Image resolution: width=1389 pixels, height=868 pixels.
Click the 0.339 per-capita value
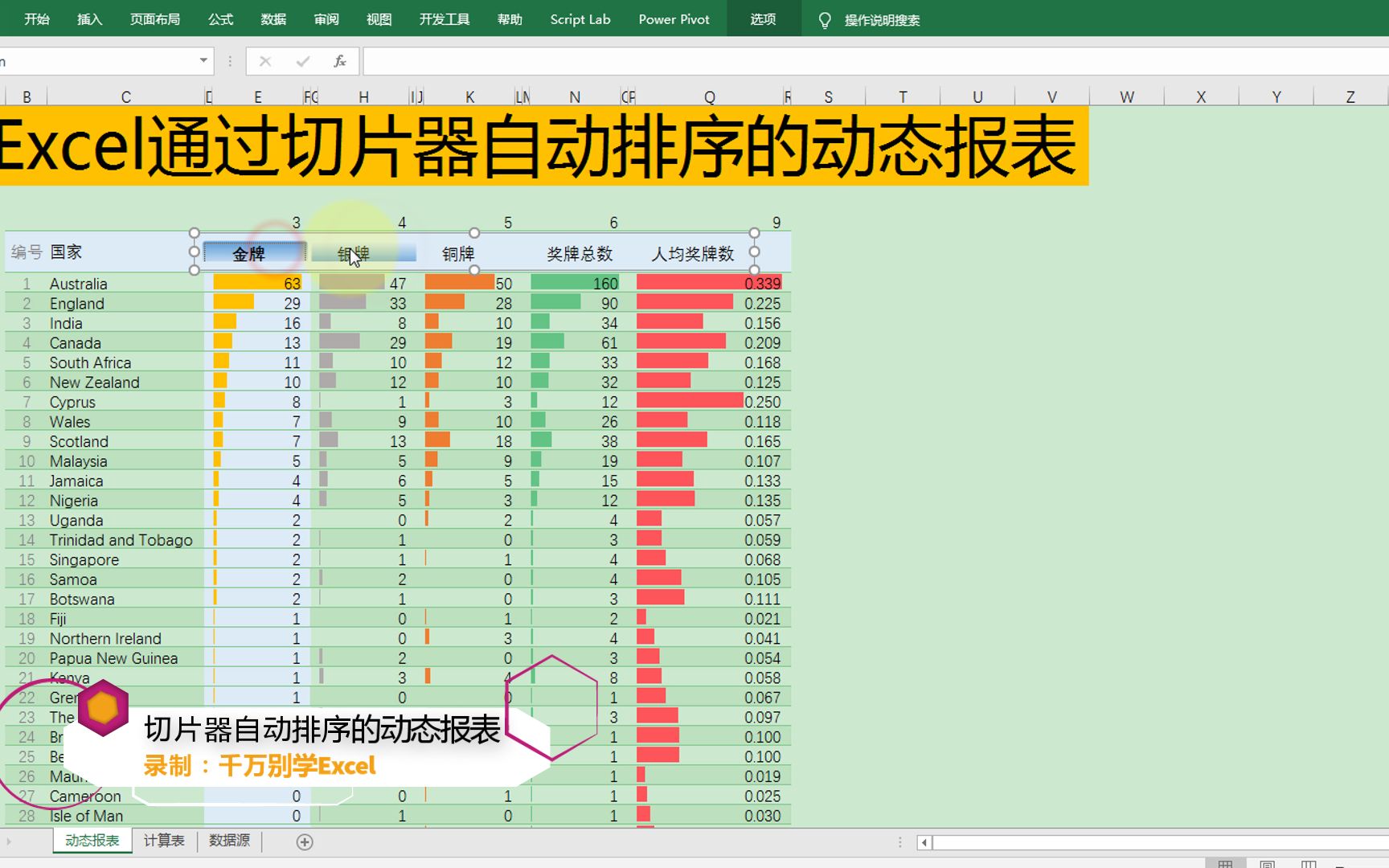point(762,284)
